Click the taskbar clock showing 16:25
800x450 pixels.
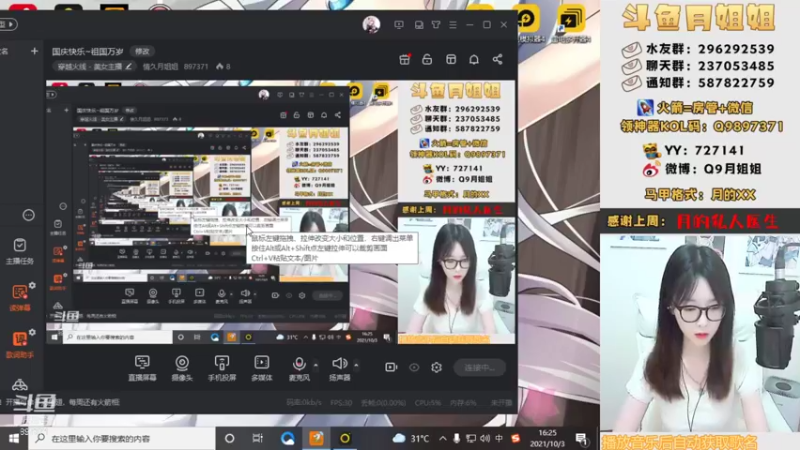point(547,438)
